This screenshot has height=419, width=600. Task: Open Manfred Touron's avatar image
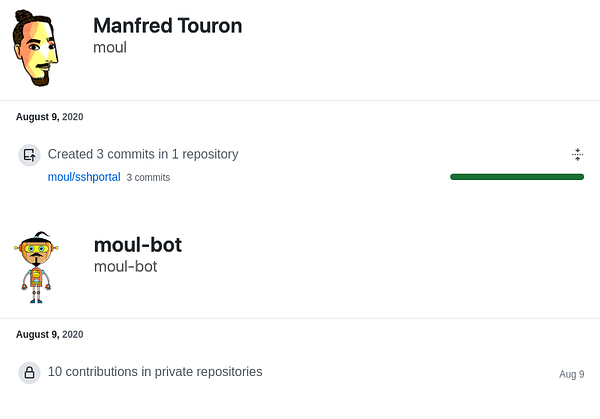click(36, 48)
